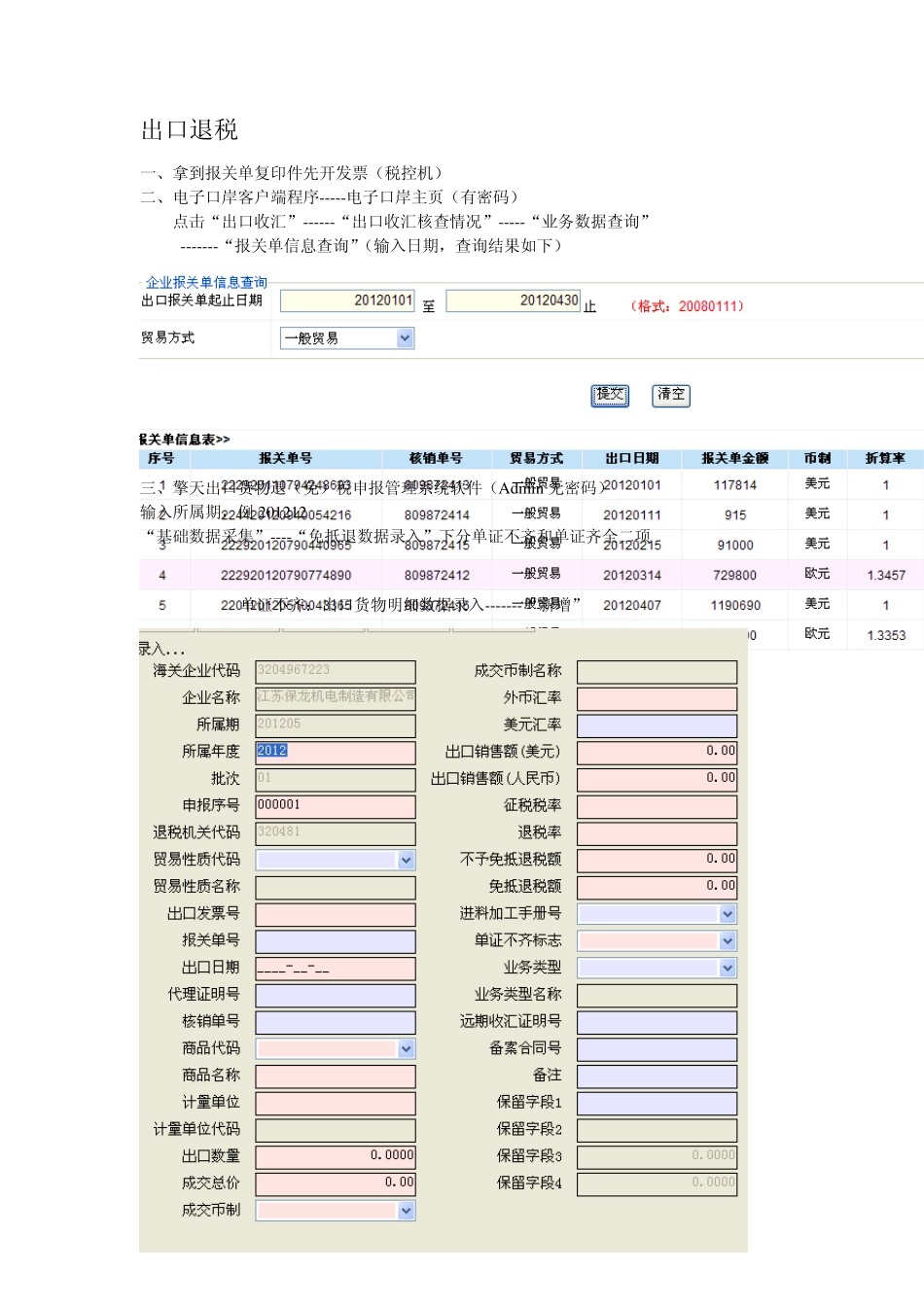Click the 出口日期 column header
924x1307 pixels.
[x=631, y=458]
